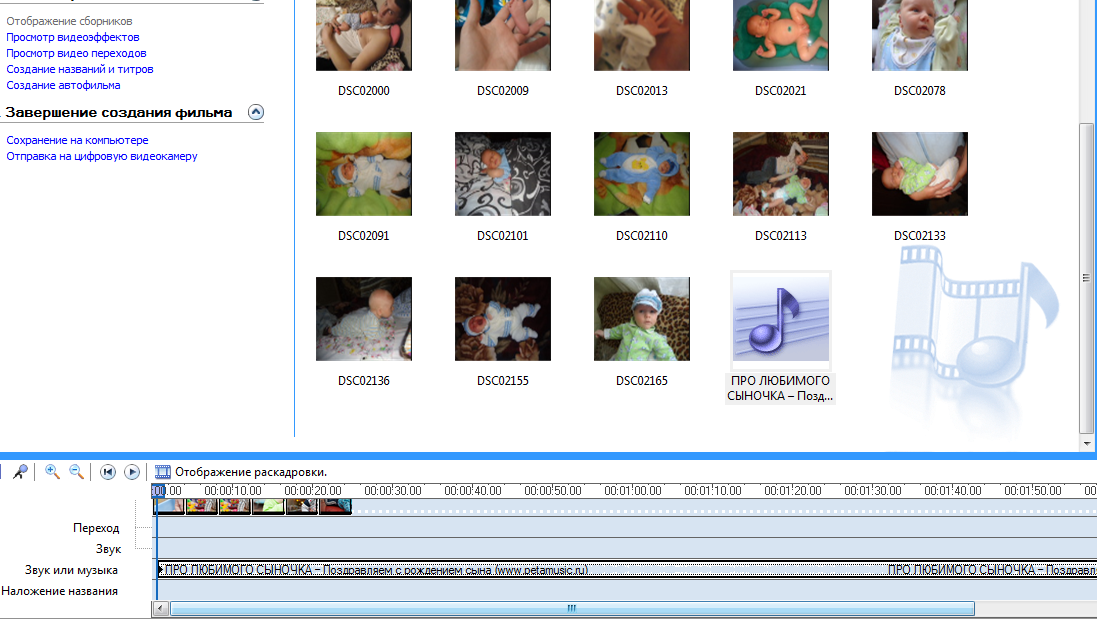
Task: Click the 'Наложение названия' track label
Action: (59, 591)
